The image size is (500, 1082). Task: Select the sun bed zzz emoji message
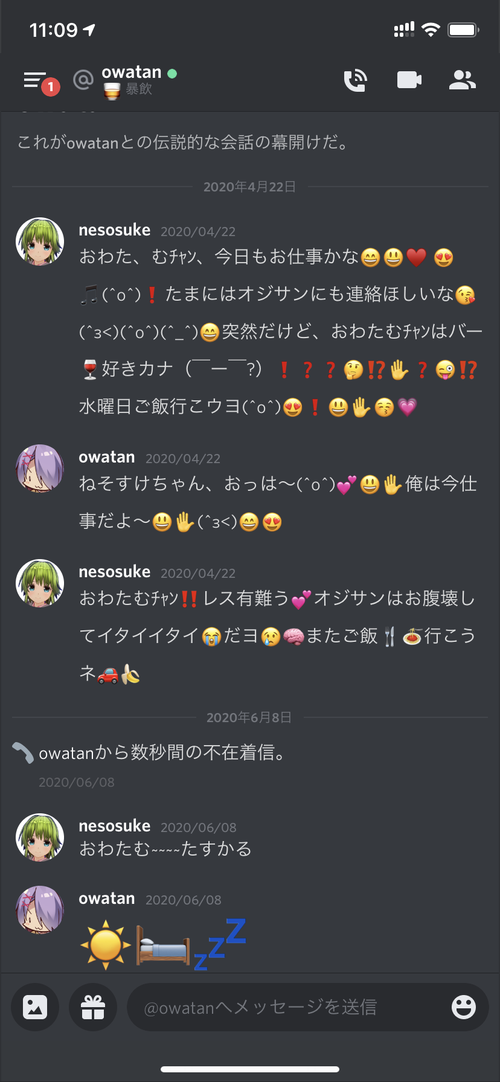163,945
